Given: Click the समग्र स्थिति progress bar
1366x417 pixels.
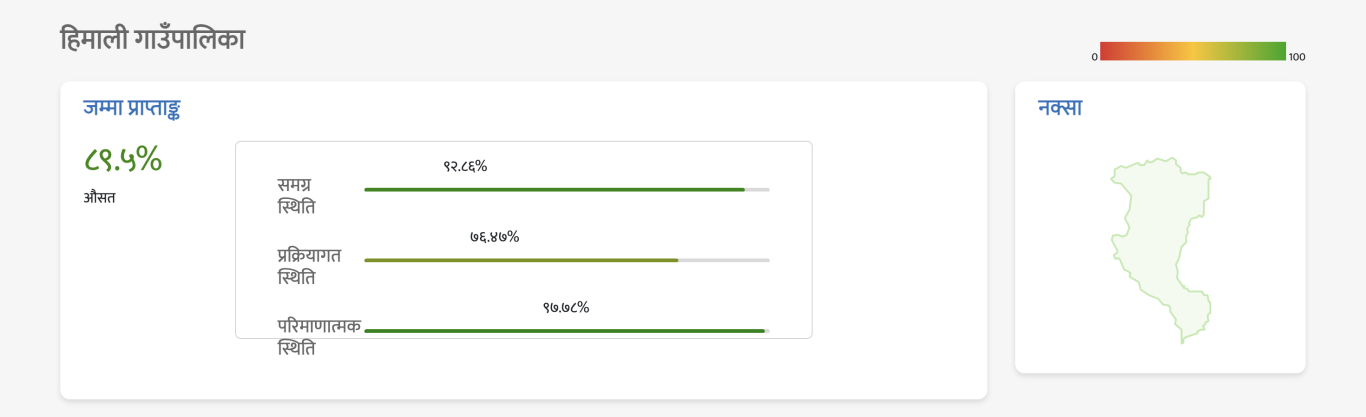Looking at the screenshot, I should tap(567, 189).
